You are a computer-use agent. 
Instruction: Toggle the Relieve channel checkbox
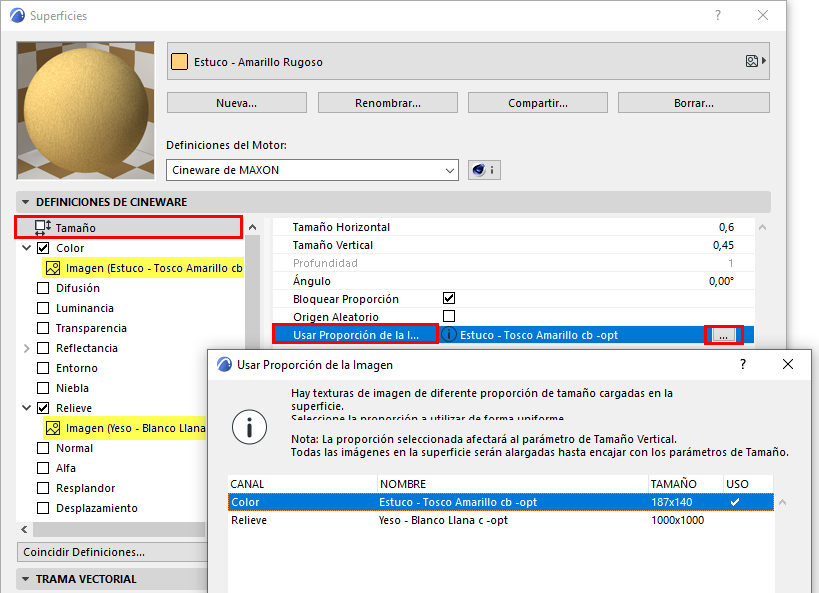point(43,408)
